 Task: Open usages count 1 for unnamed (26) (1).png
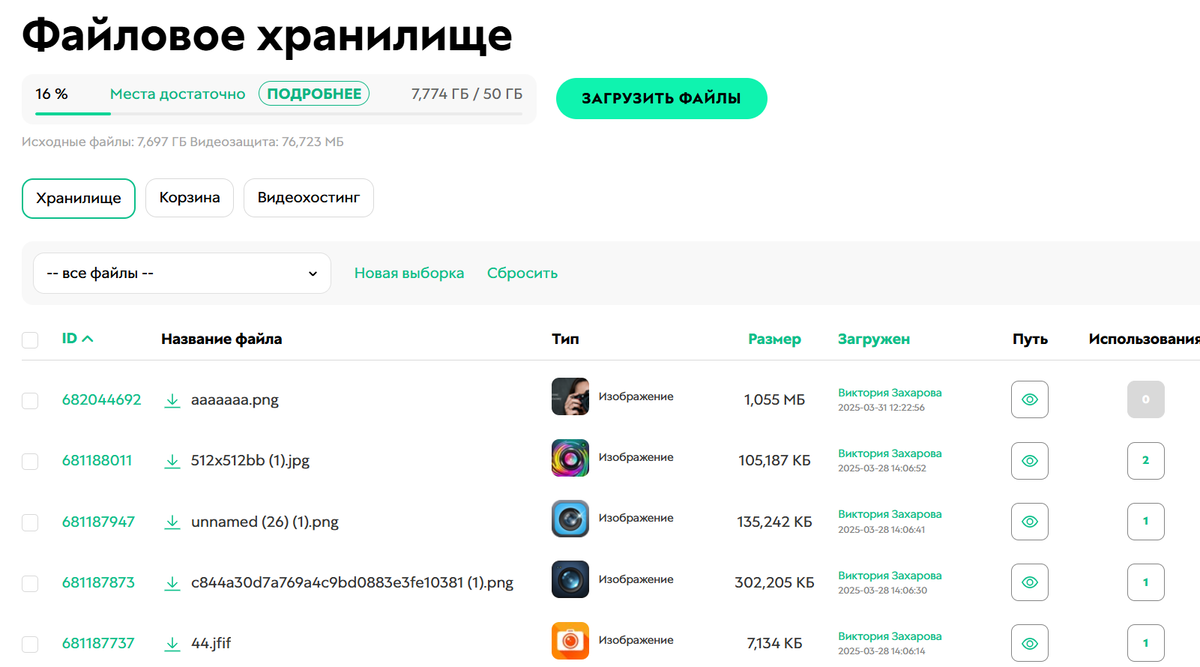pyautogui.click(x=1146, y=522)
